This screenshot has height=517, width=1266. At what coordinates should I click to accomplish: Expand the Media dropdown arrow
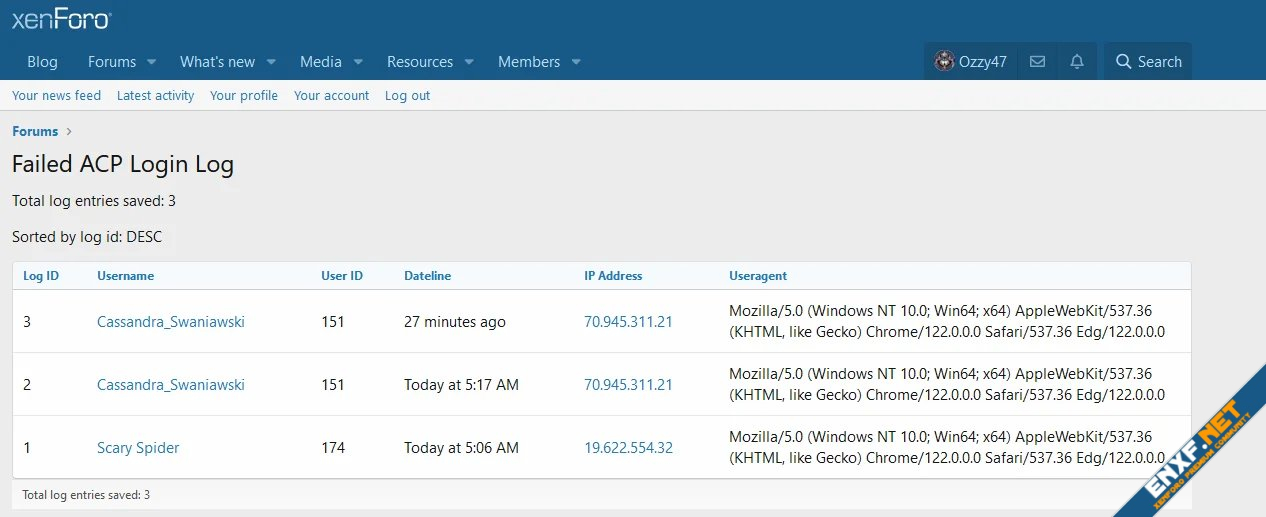click(358, 62)
